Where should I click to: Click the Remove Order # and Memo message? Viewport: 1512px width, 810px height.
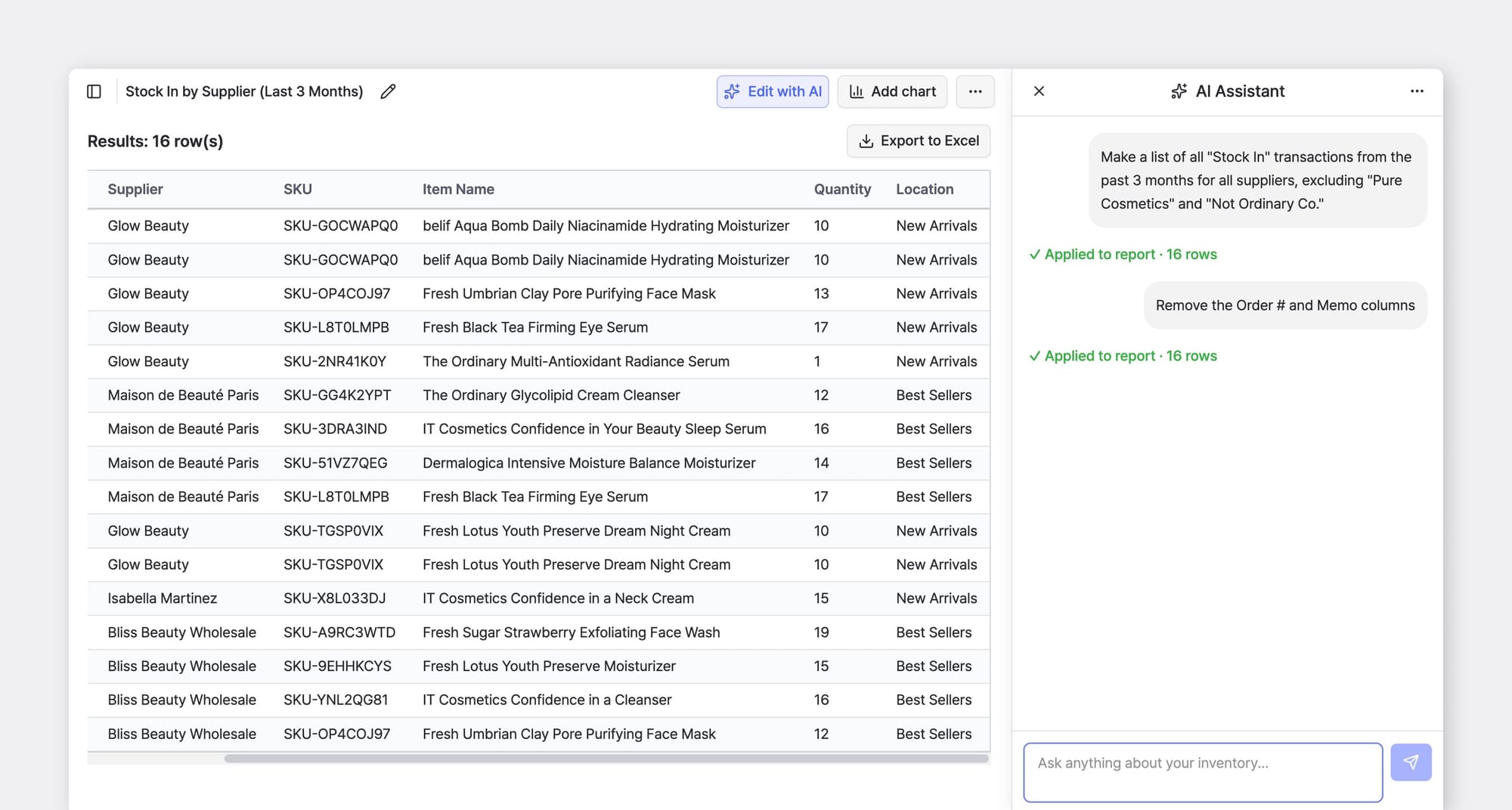[1285, 305]
